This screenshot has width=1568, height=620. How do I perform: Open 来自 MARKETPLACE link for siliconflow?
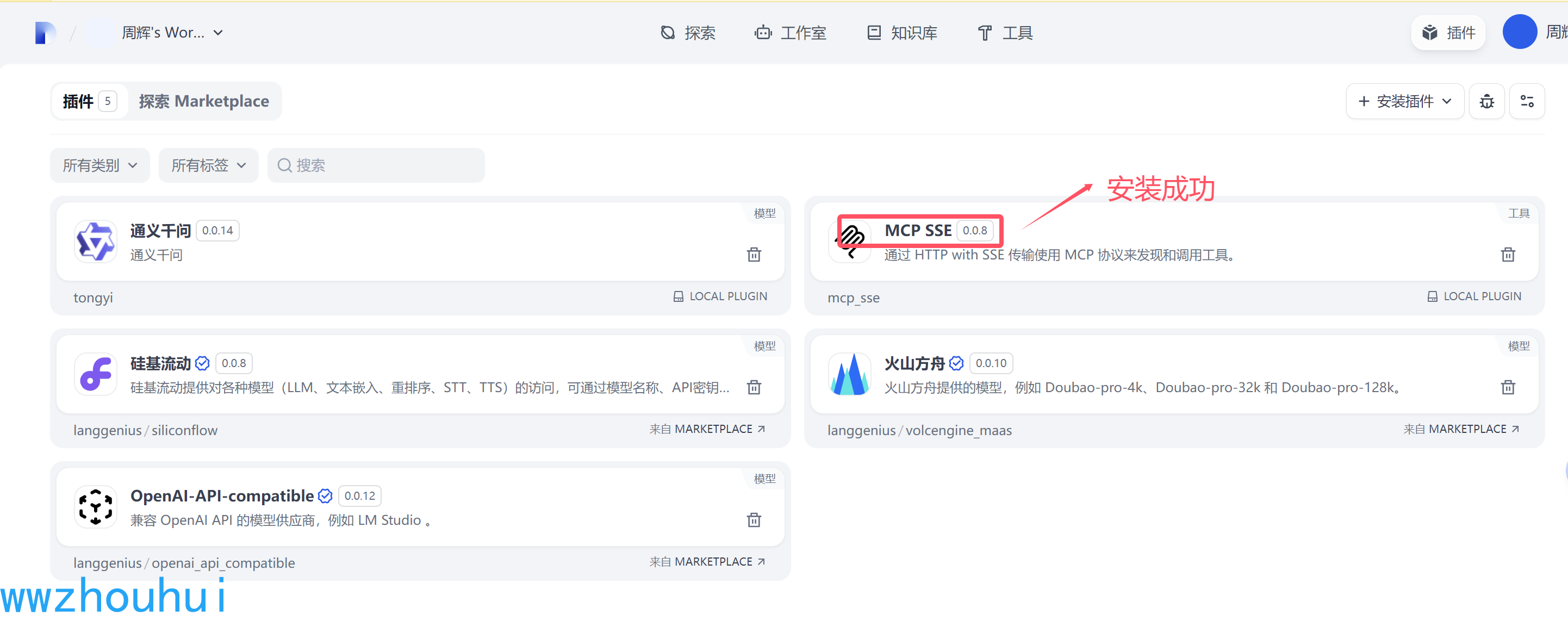coord(707,429)
